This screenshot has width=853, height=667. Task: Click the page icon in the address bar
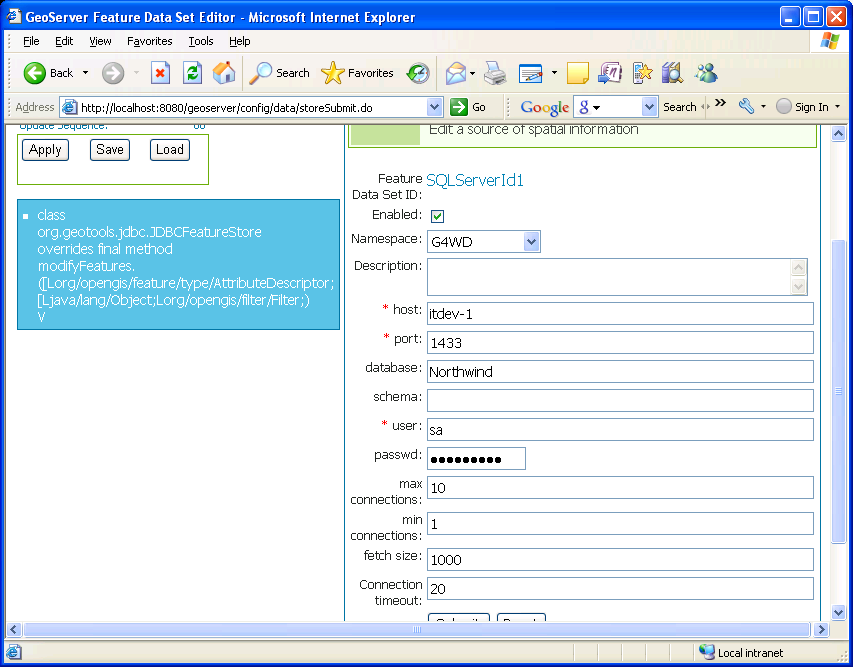[69, 107]
